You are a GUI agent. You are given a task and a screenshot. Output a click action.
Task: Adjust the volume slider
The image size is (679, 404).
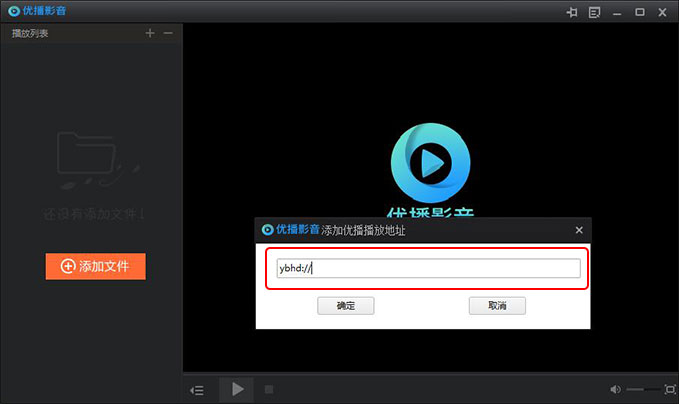pyautogui.click(x=643, y=389)
